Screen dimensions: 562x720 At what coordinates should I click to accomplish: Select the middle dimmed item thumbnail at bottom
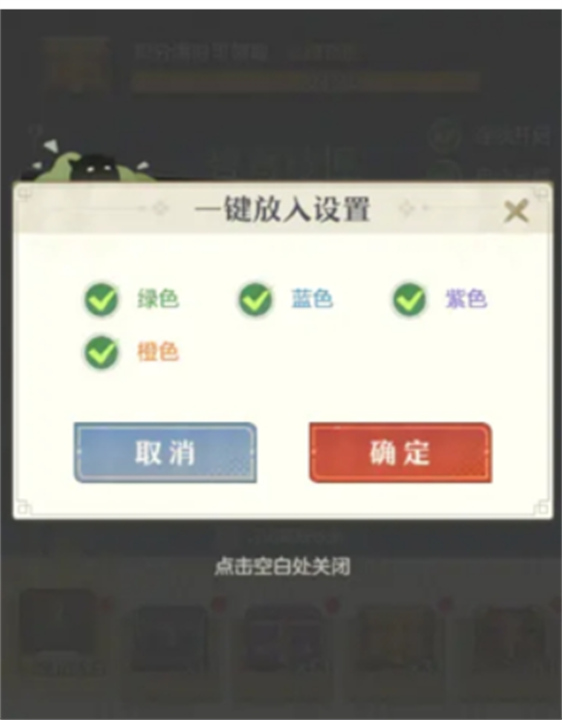[282, 638]
